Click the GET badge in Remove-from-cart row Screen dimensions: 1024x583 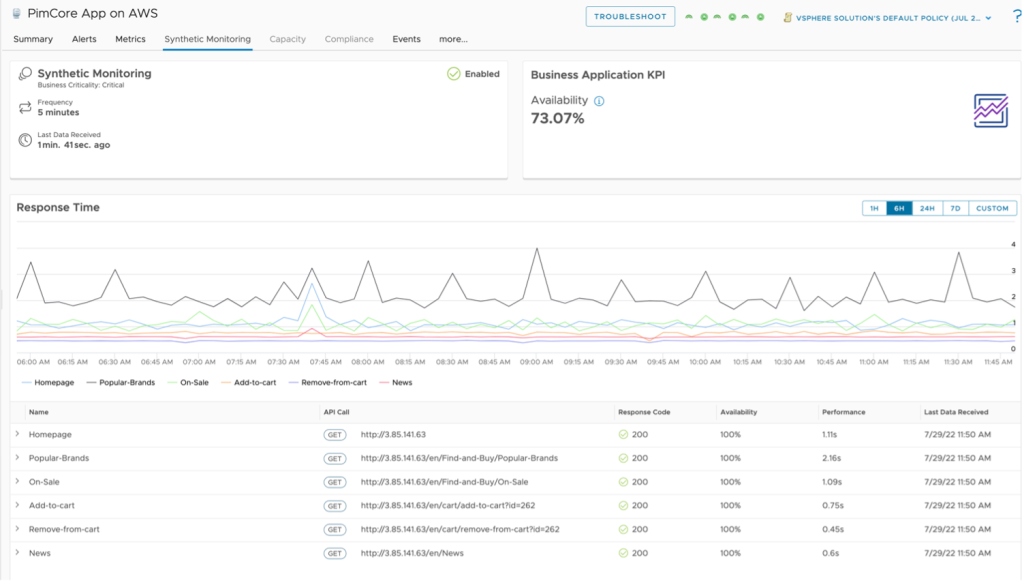coord(334,530)
